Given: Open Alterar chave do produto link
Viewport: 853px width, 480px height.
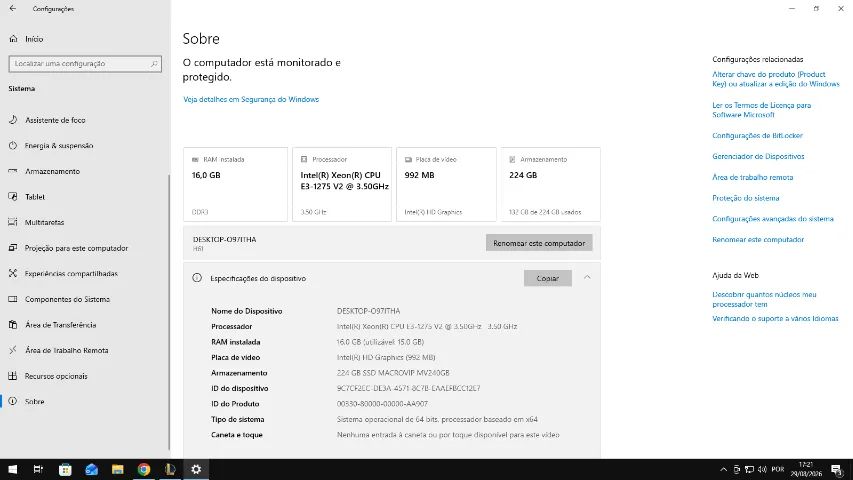Looking at the screenshot, I should pos(776,79).
